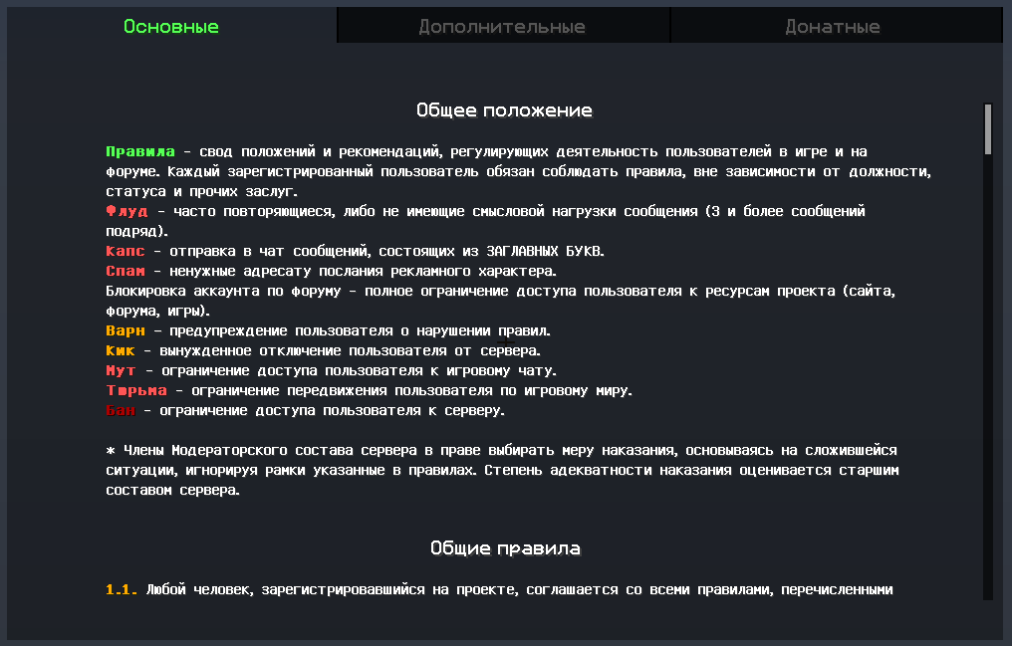Select the red Спам term

125,271
